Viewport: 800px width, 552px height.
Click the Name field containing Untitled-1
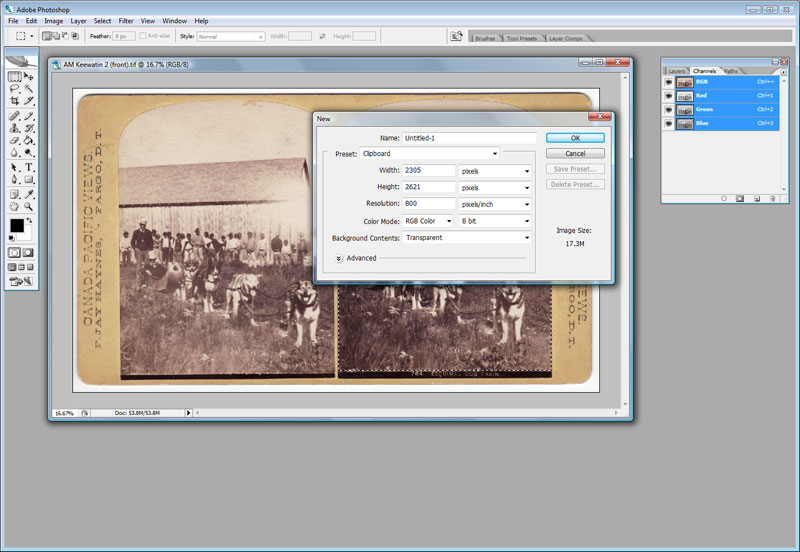(469, 138)
